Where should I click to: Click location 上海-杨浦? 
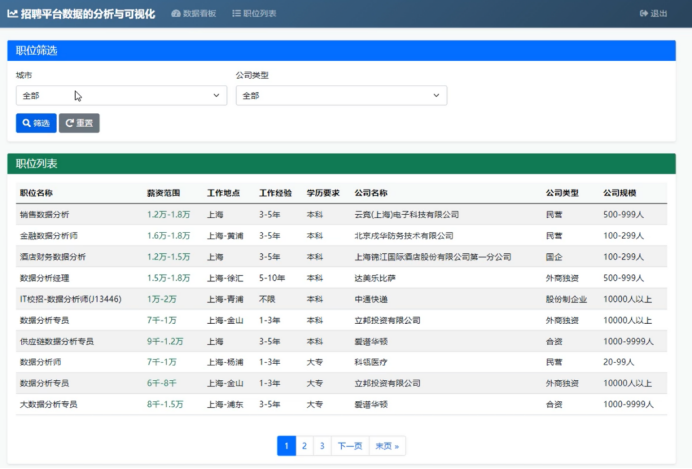coord(225,362)
